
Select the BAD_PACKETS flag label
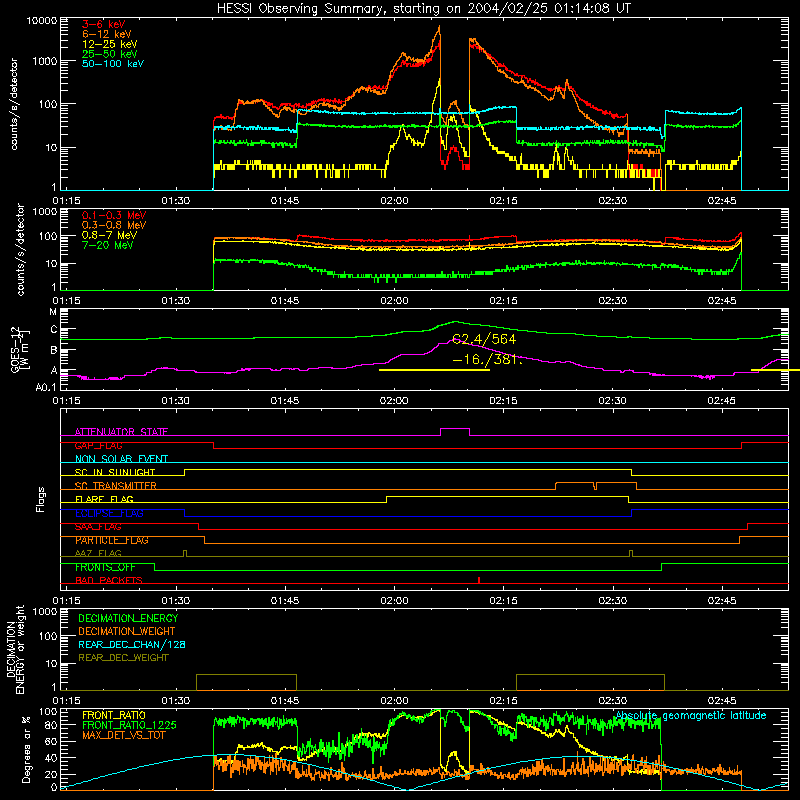[109, 580]
